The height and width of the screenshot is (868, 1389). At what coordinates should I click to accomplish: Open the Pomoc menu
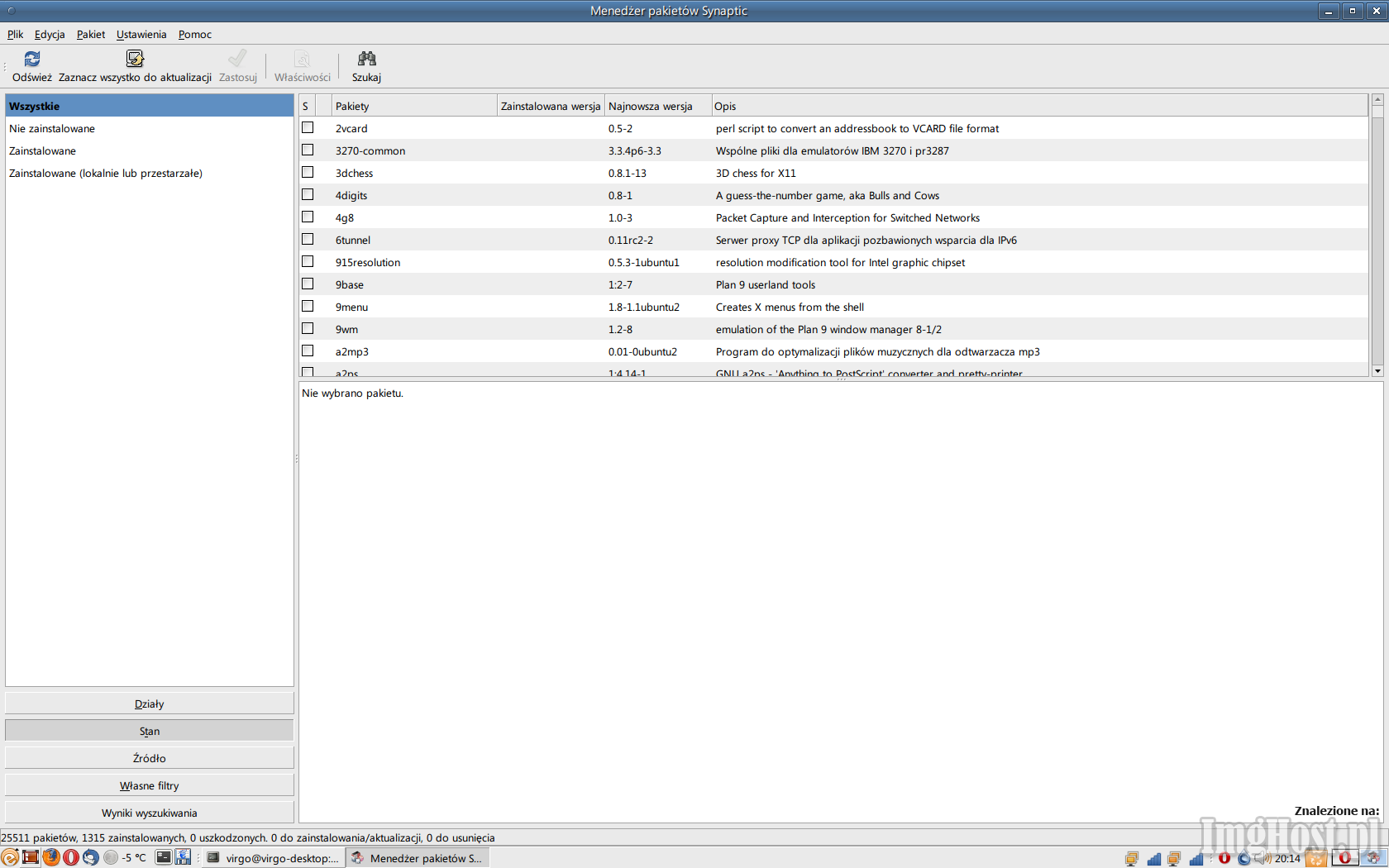(x=195, y=34)
